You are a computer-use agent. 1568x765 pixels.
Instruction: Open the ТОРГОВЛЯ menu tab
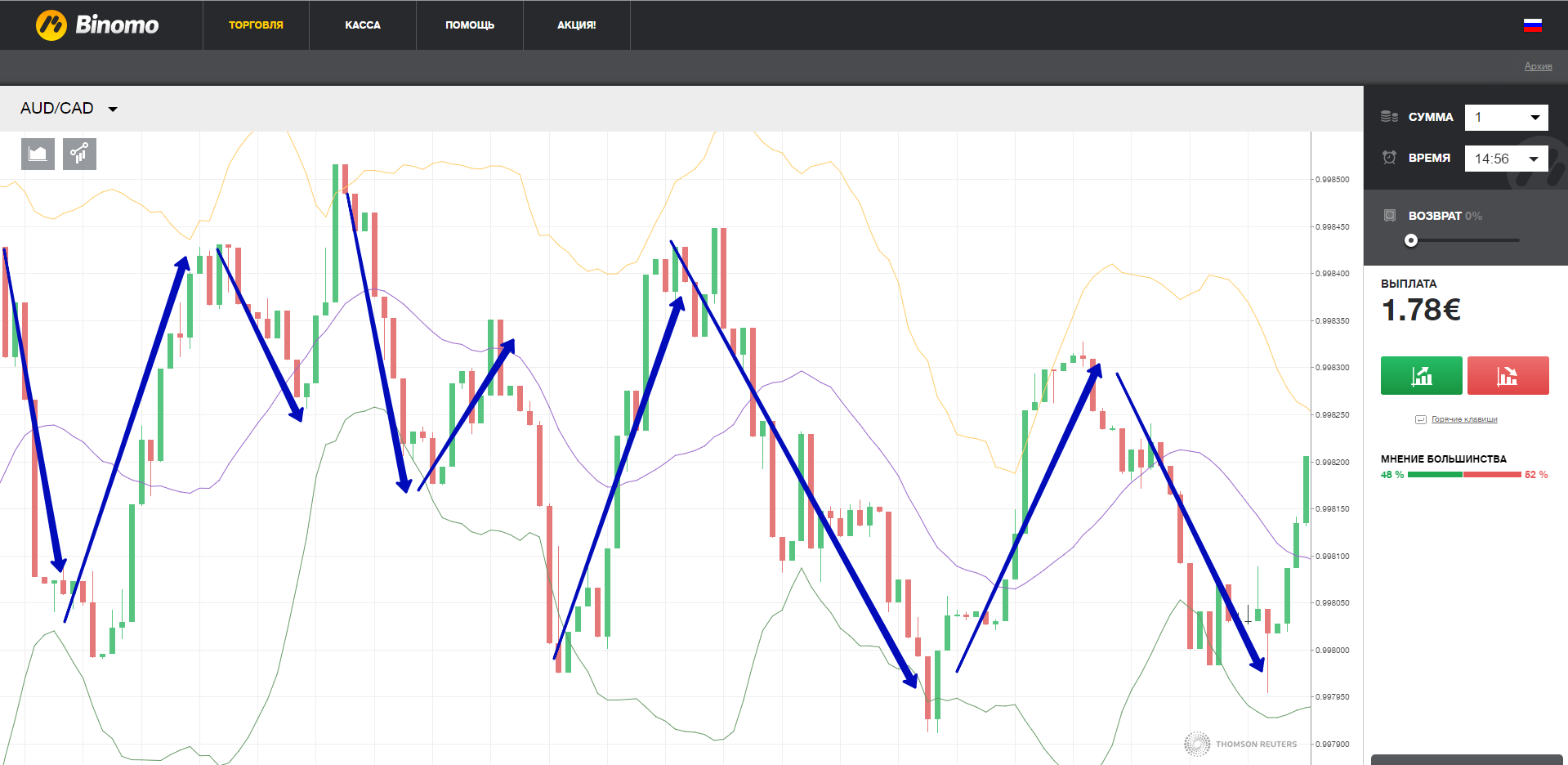(x=256, y=25)
